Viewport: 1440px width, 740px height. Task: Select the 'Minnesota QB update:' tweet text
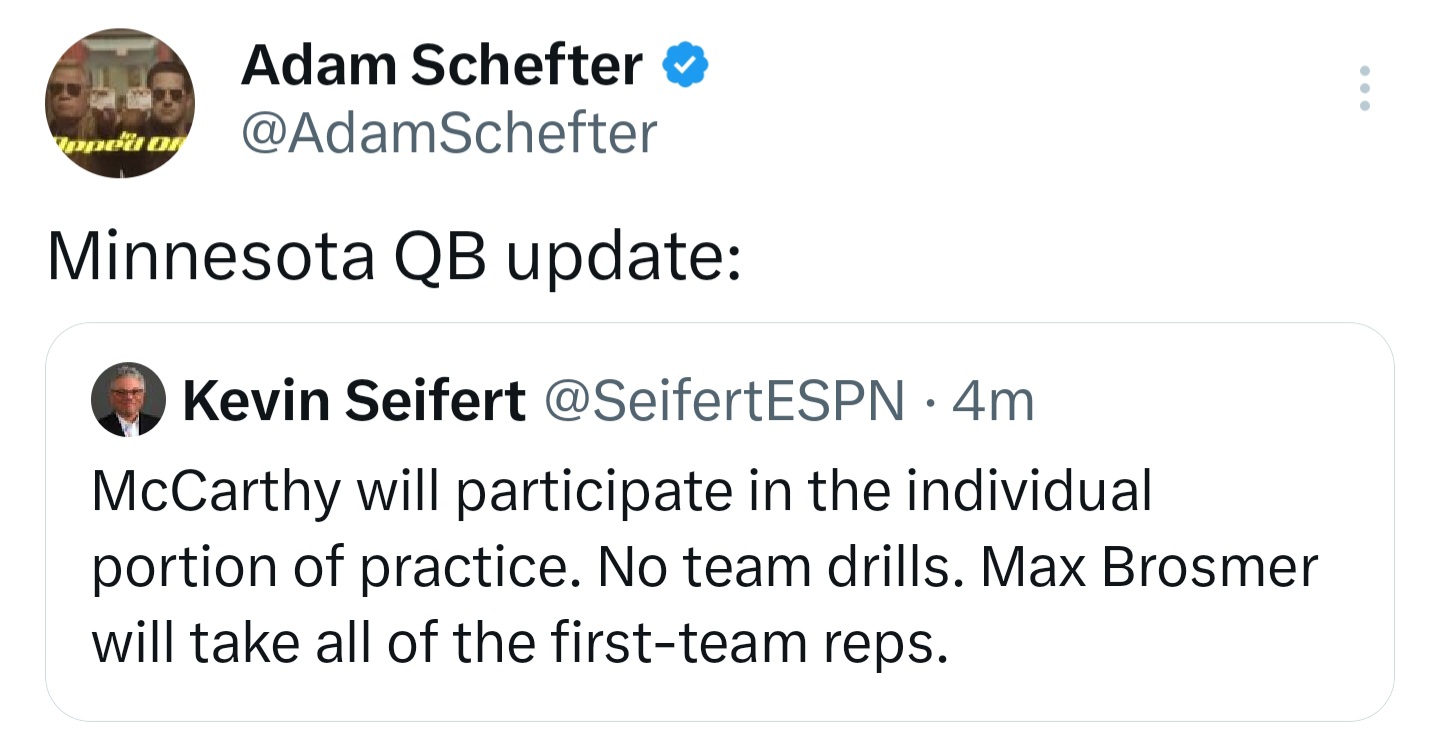pos(394,258)
